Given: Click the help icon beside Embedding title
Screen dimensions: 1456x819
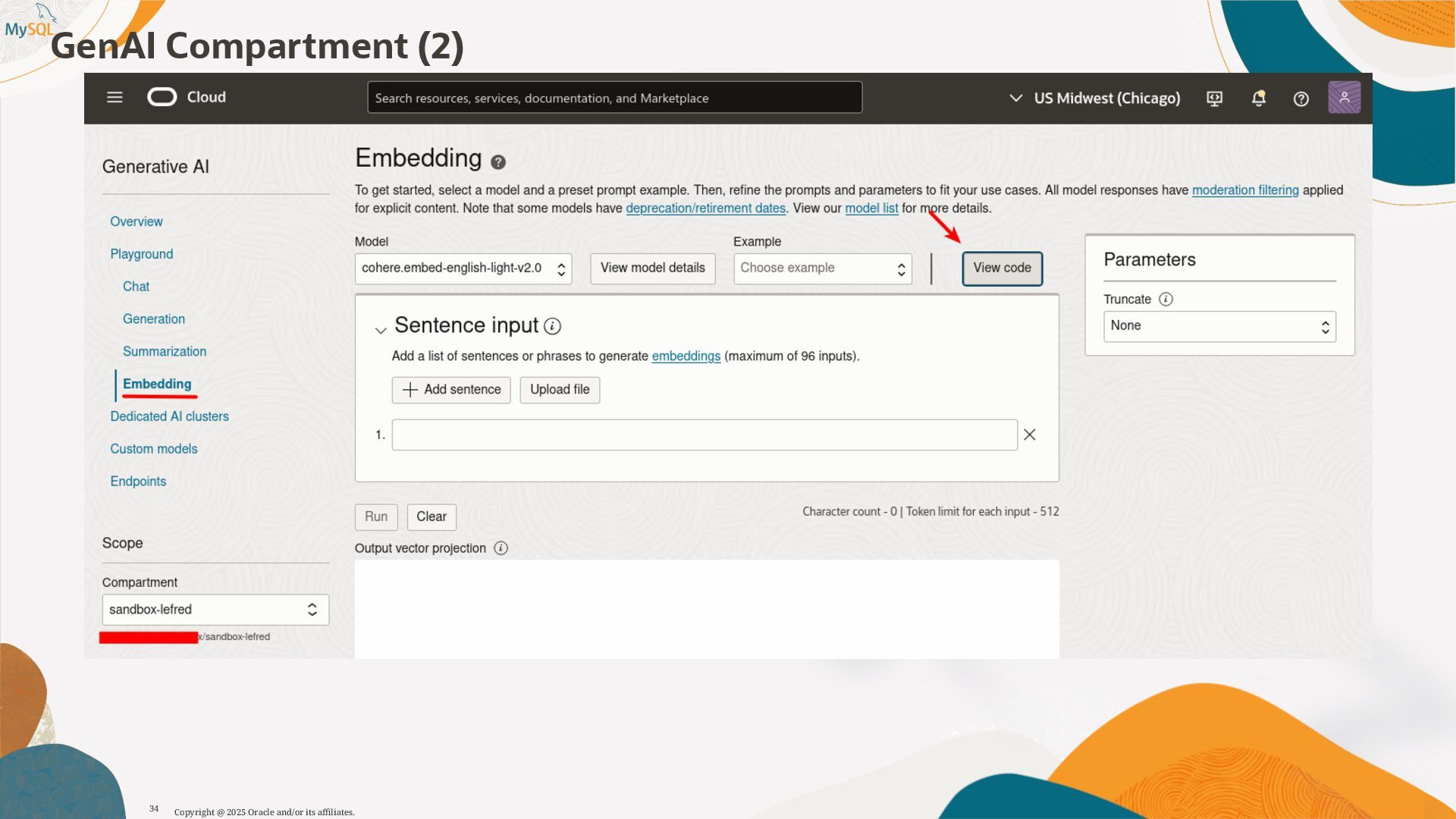Looking at the screenshot, I should pyautogui.click(x=498, y=162).
